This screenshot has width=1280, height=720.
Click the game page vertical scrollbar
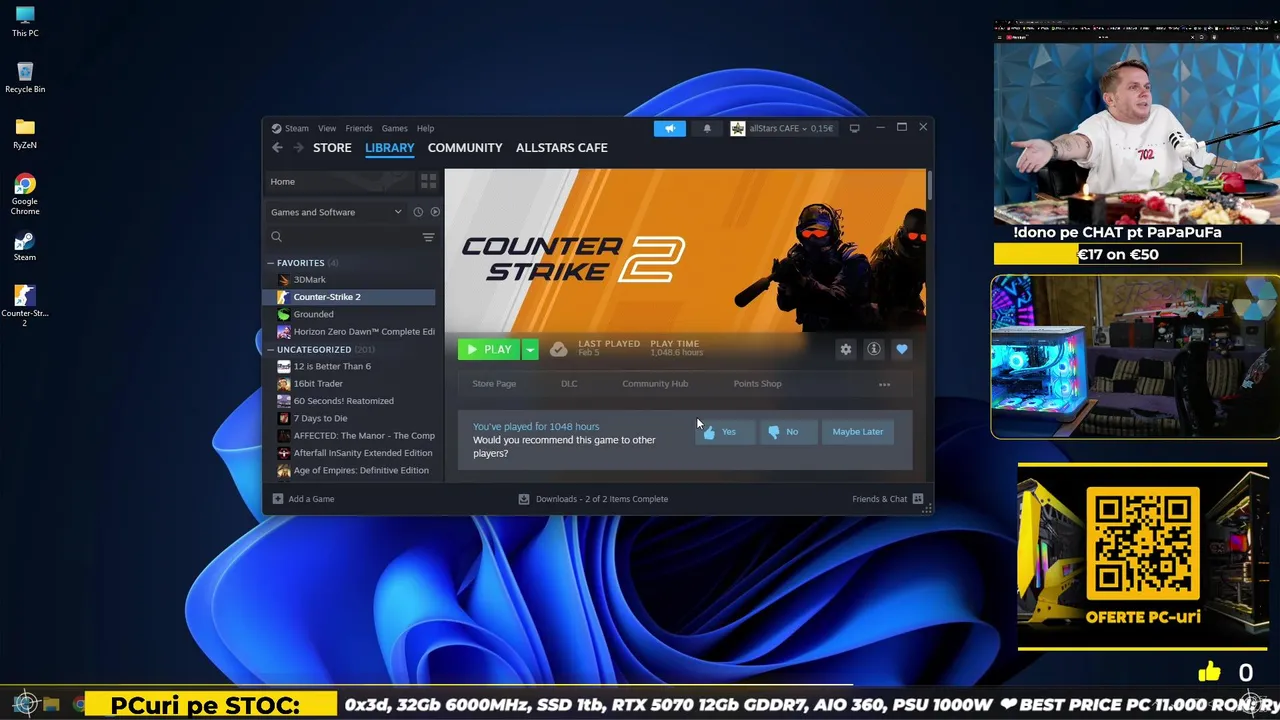(930, 187)
